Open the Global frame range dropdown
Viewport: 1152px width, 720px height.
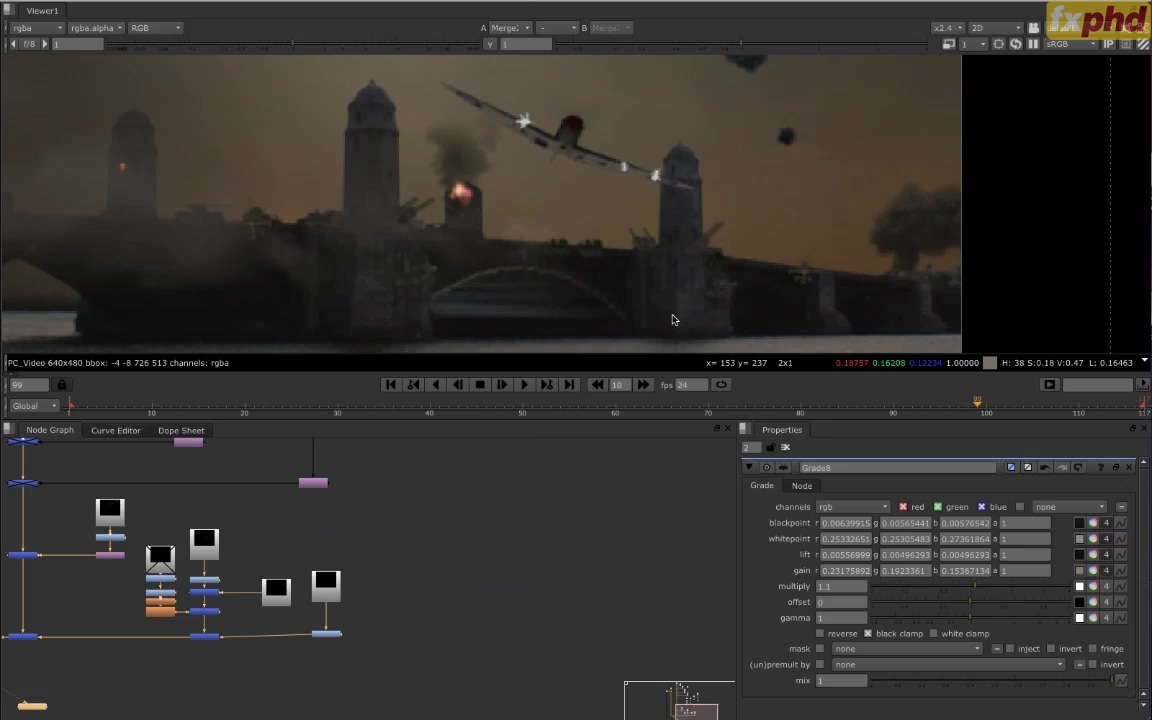pyautogui.click(x=34, y=406)
